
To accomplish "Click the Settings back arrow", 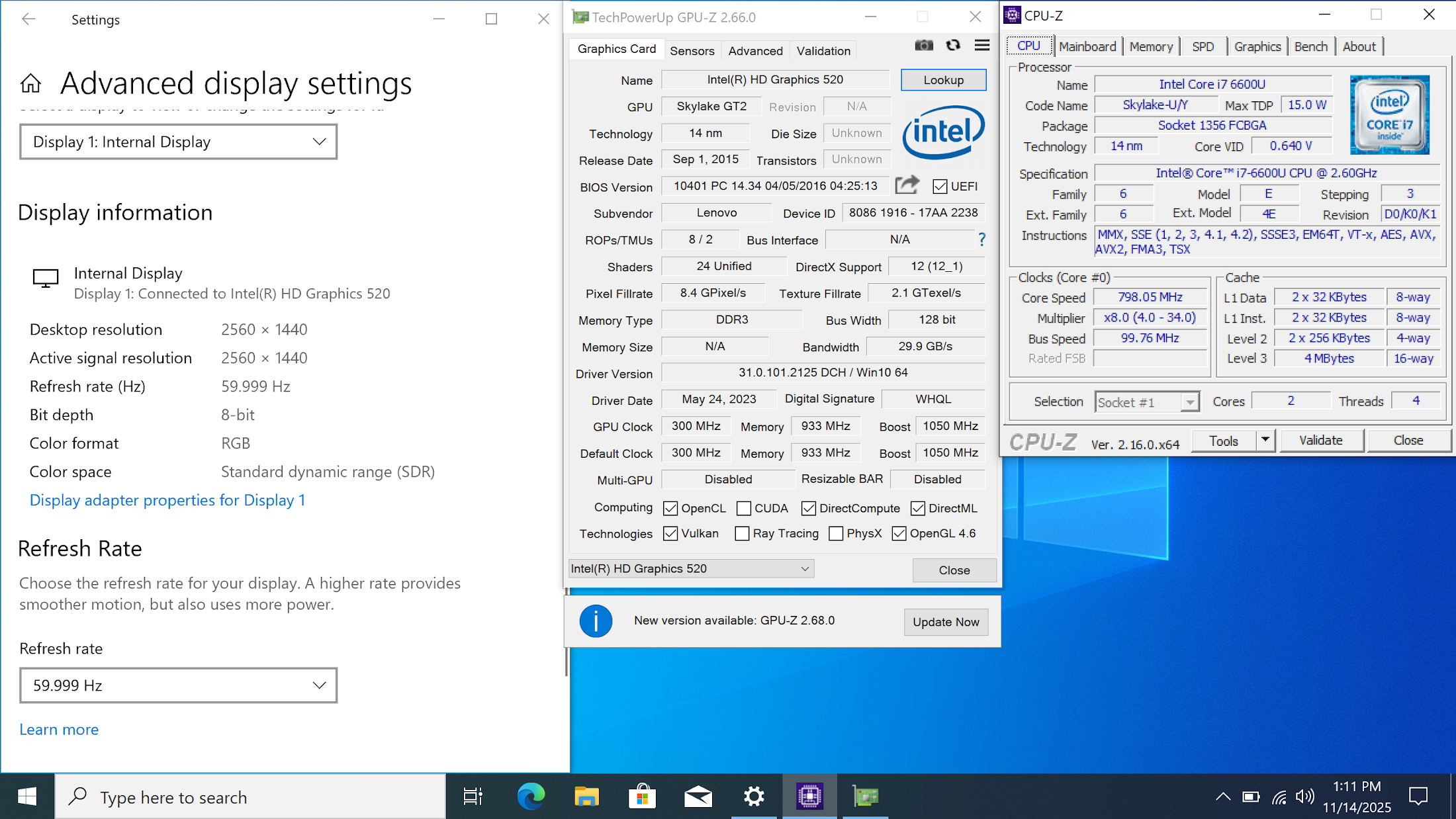I will (28, 19).
